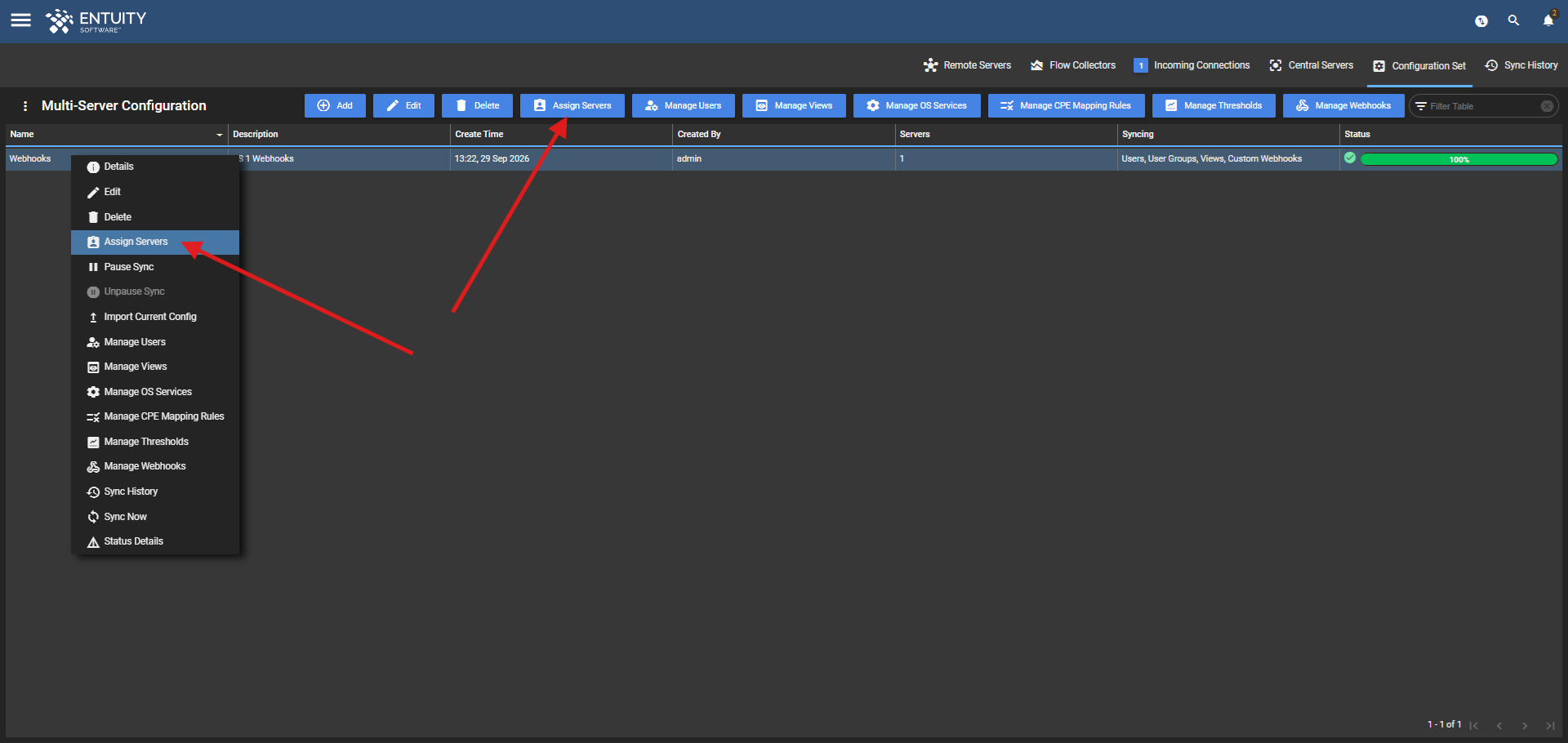Clear the Filter Table field with X icon
The height and width of the screenshot is (743, 1568).
click(1547, 106)
